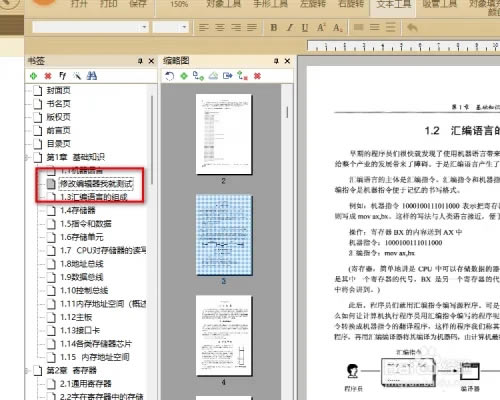Select the page 4 thumbnail

(224, 336)
